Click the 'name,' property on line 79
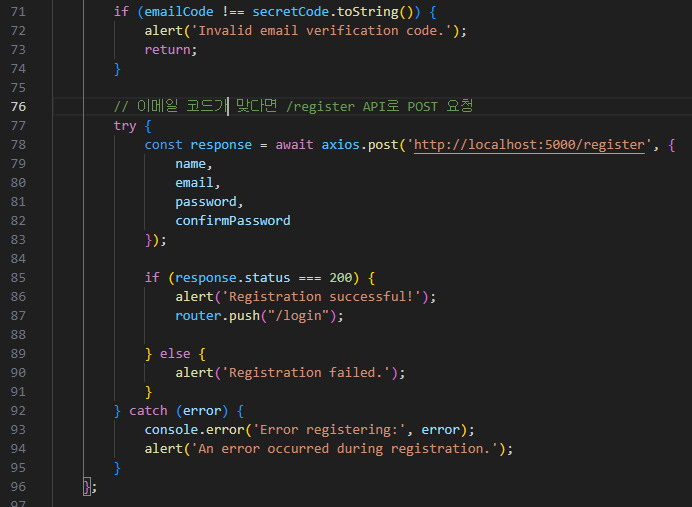Screen dimensions: 692x507 [194, 164]
